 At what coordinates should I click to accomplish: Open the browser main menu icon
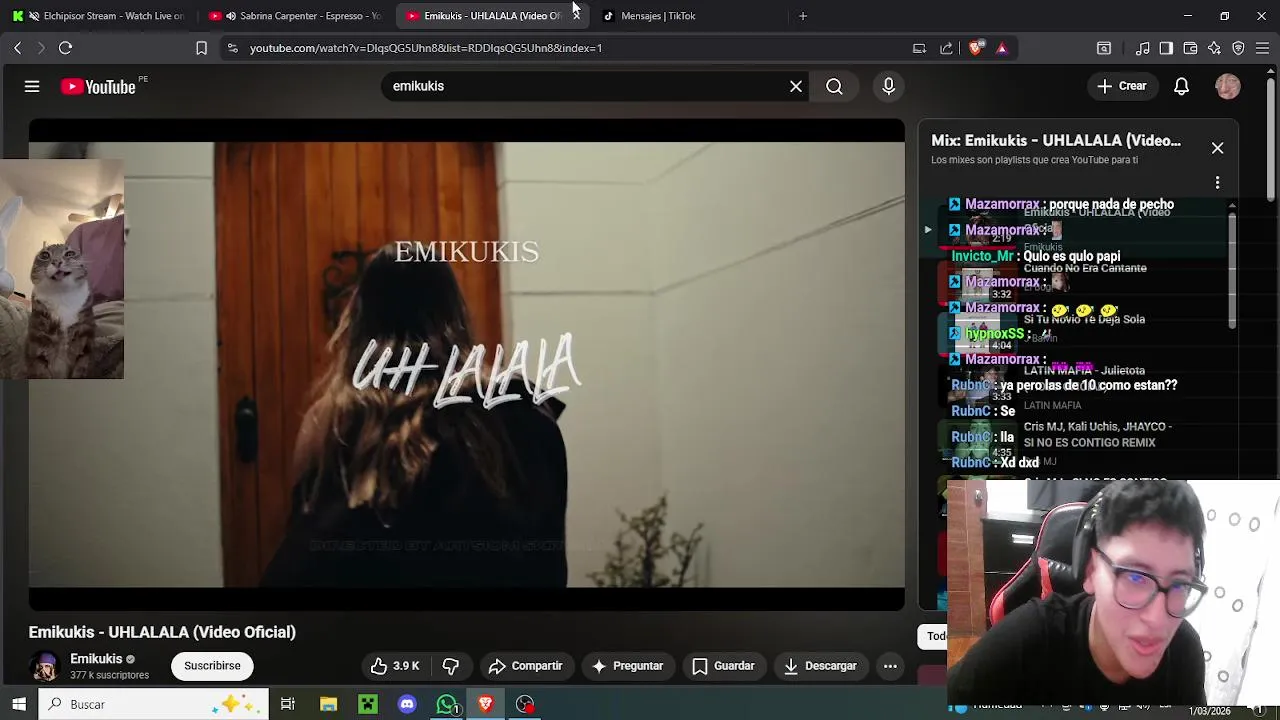1262,48
